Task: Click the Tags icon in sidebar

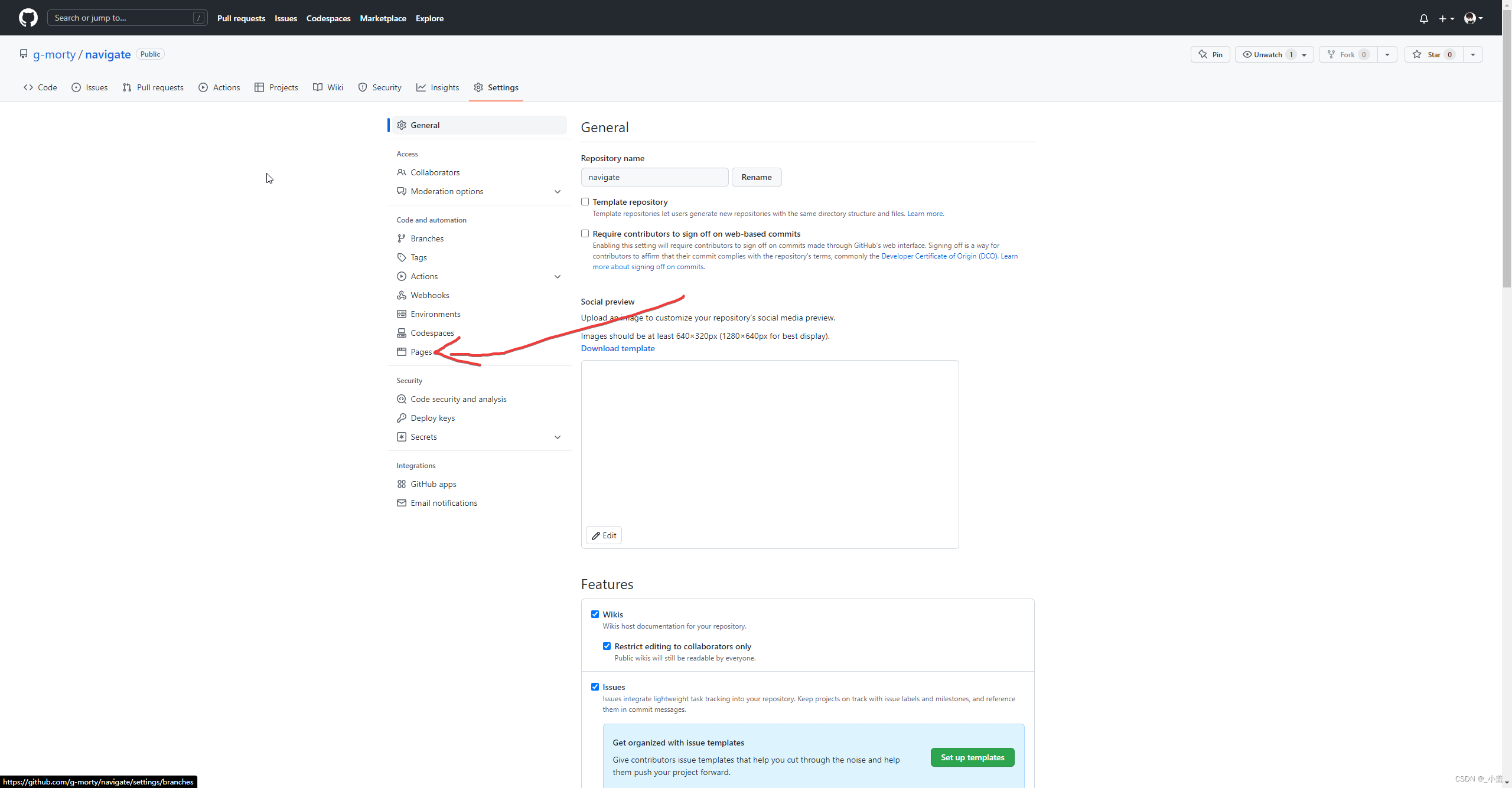Action: tap(402, 257)
